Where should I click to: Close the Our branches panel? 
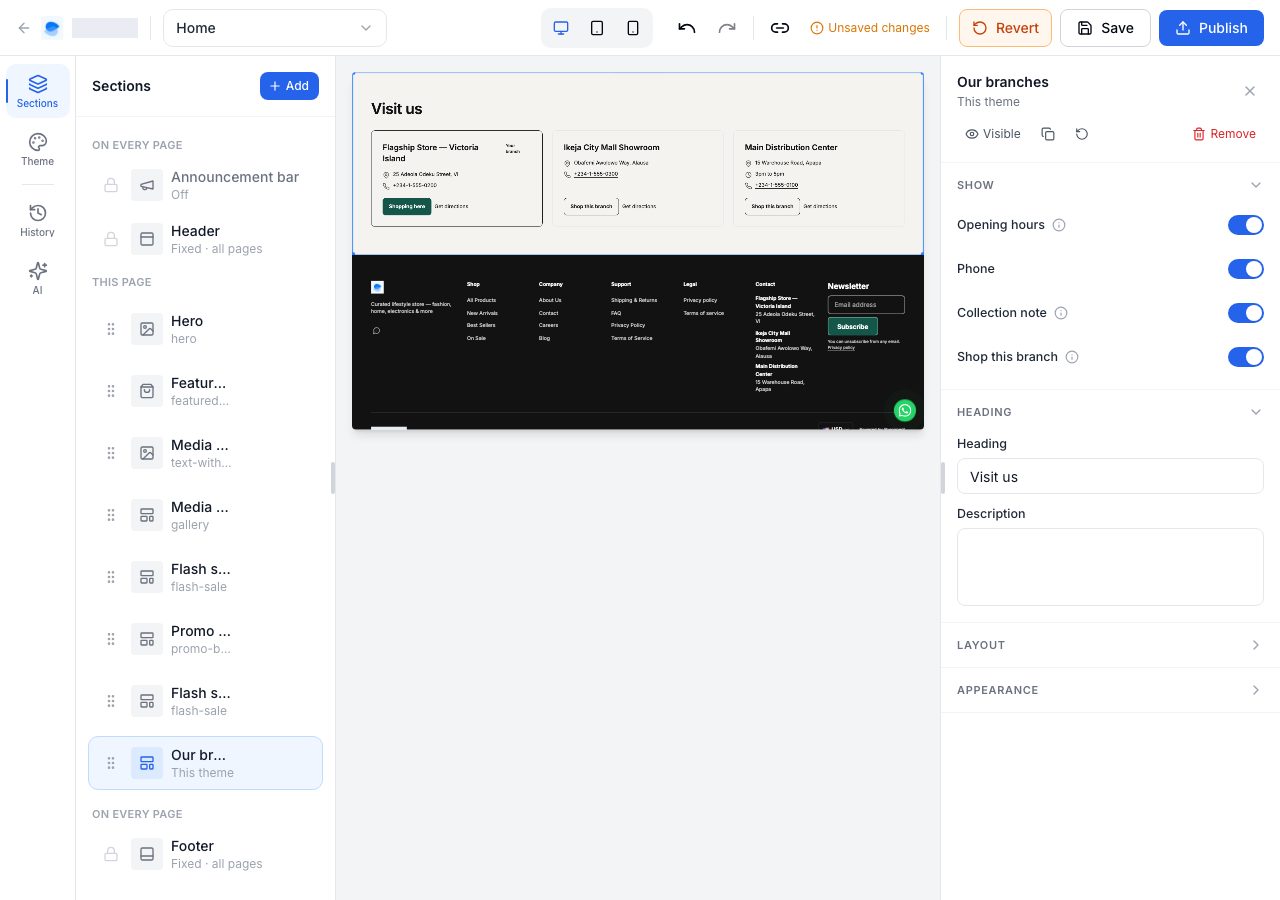[1250, 91]
